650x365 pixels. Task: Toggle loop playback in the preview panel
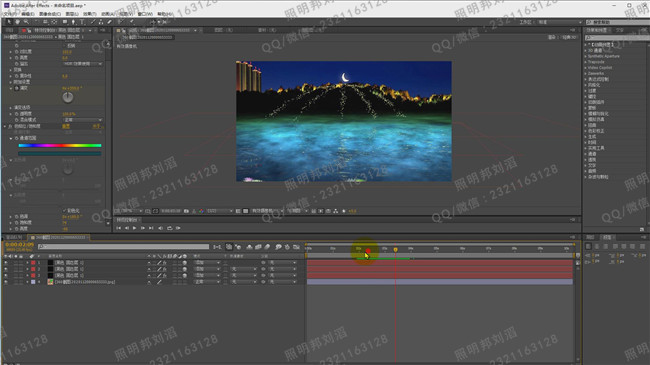(170, 228)
